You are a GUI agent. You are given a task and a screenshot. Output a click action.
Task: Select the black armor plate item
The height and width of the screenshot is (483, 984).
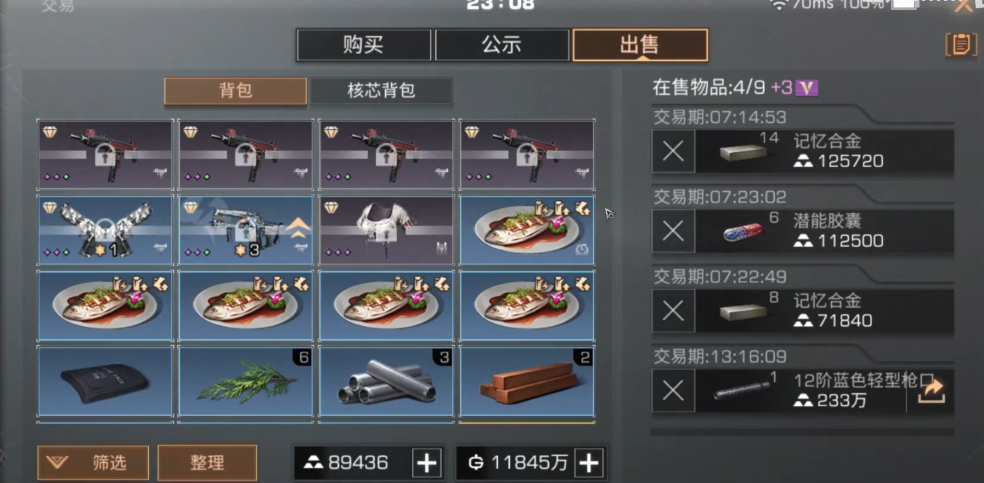(105, 381)
